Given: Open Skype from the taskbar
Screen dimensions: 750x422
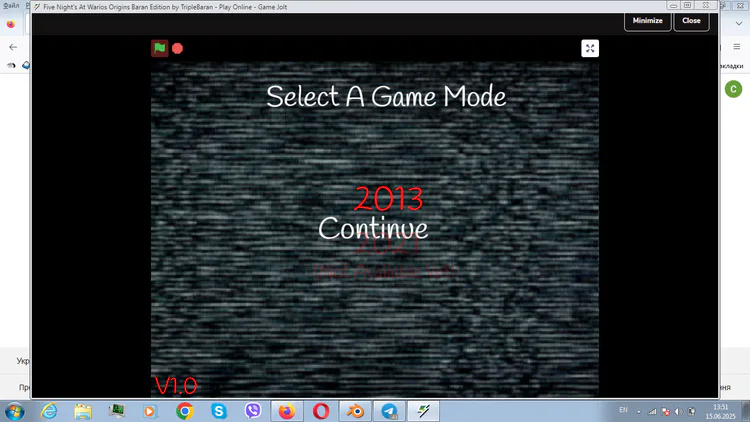Looking at the screenshot, I should 219,411.
